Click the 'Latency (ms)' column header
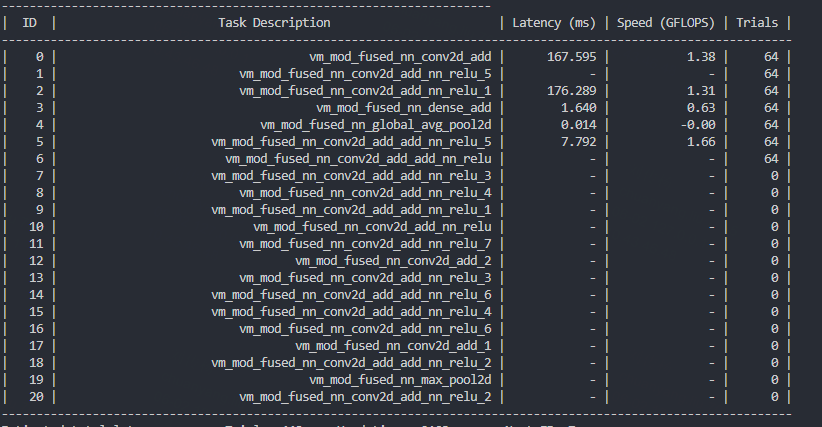Screen dimensions: 822x427 point(553,22)
